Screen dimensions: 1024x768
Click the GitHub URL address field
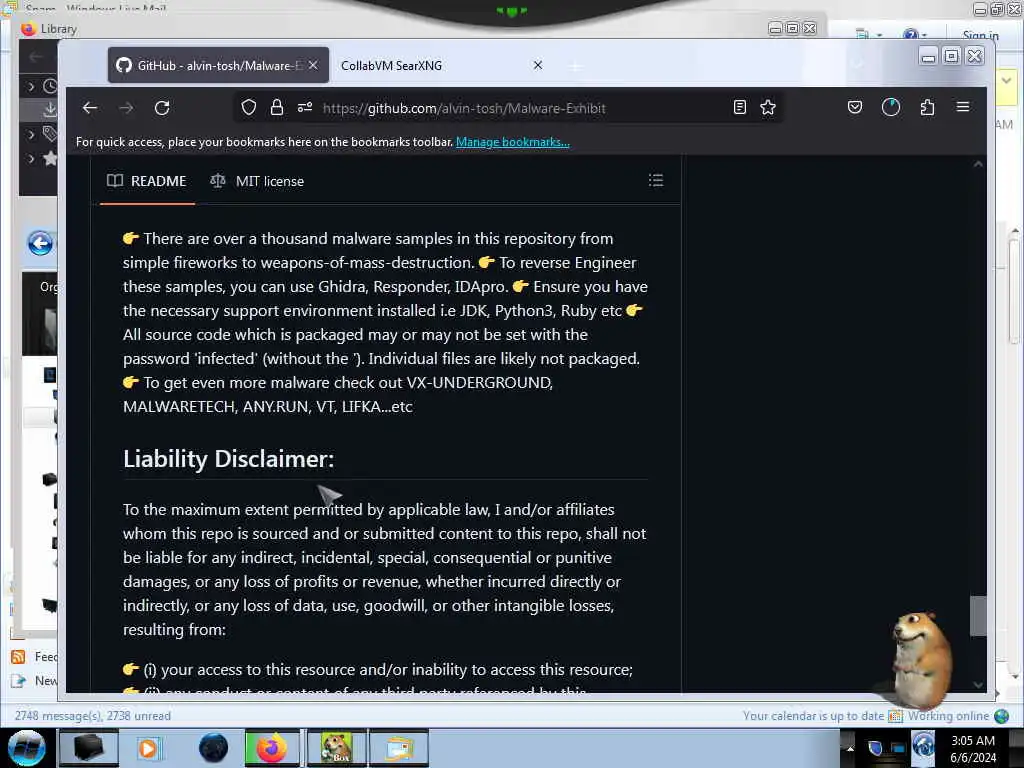click(464, 108)
